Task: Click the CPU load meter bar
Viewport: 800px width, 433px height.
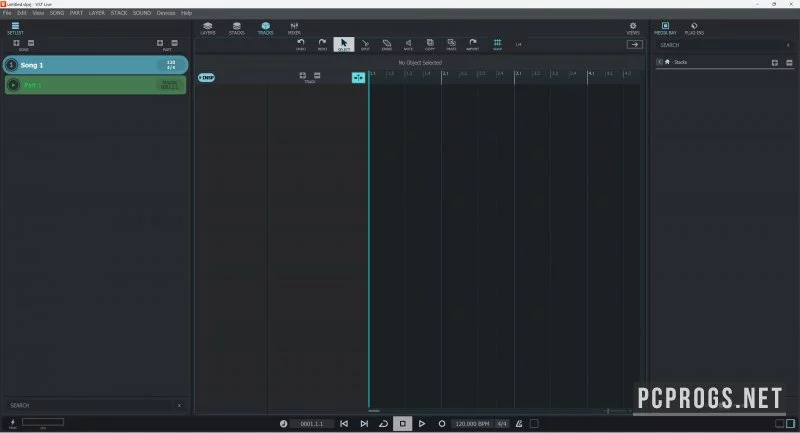Action: [x=43, y=422]
